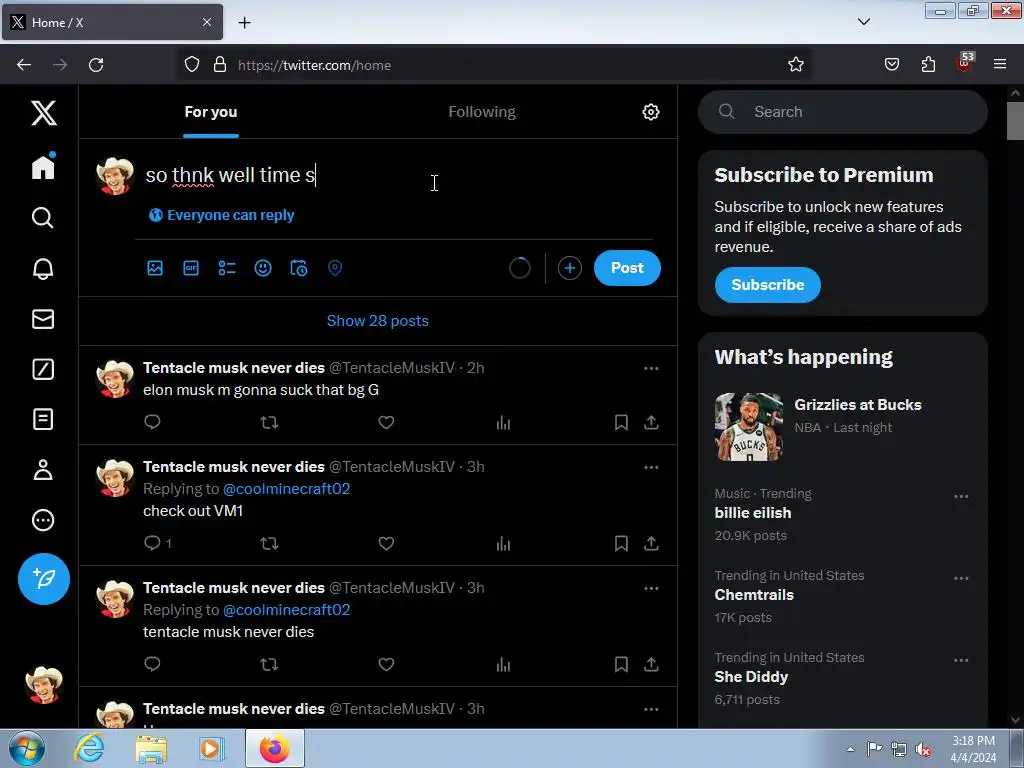The width and height of the screenshot is (1024, 768).
Task: Select the For you tab
Action: point(210,112)
